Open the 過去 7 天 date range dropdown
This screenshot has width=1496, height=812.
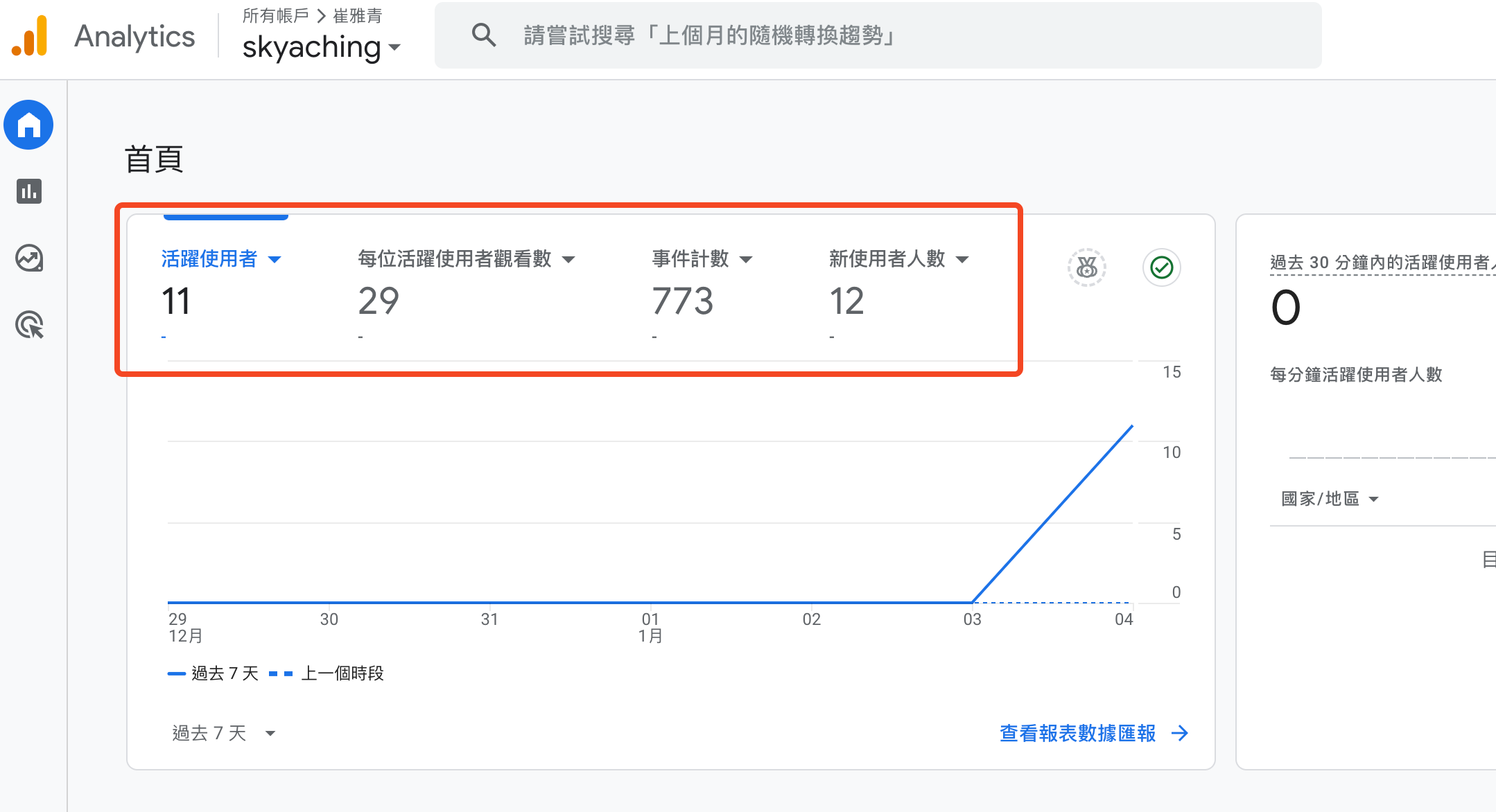point(224,733)
